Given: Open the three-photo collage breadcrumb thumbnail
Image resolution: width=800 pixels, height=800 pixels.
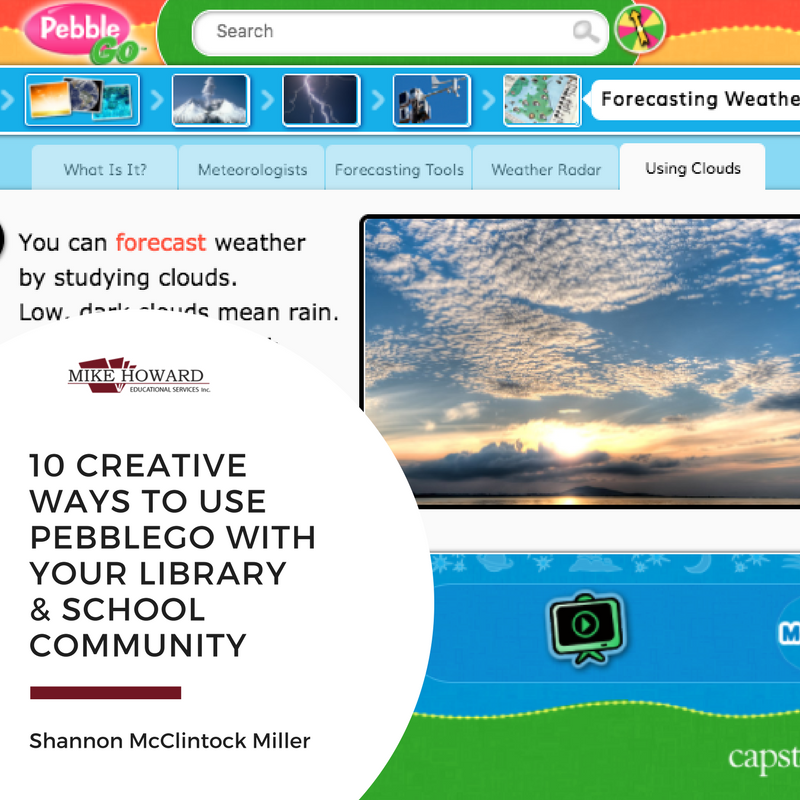Looking at the screenshot, I should pos(82,100).
